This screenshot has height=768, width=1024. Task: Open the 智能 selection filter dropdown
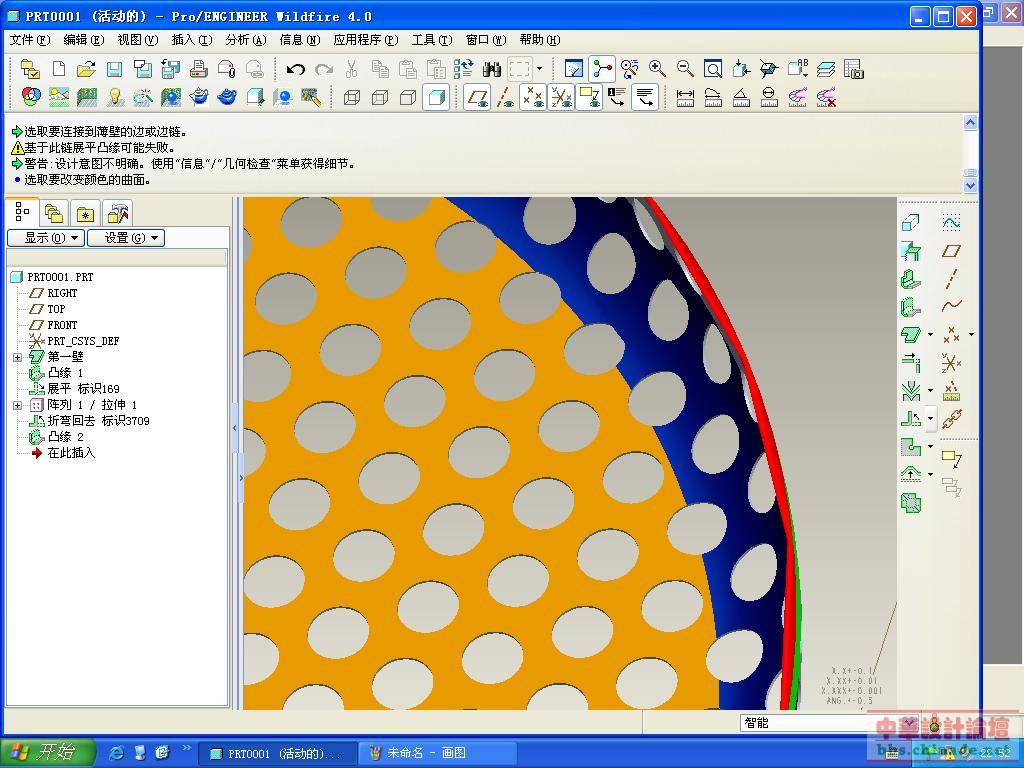(829, 722)
